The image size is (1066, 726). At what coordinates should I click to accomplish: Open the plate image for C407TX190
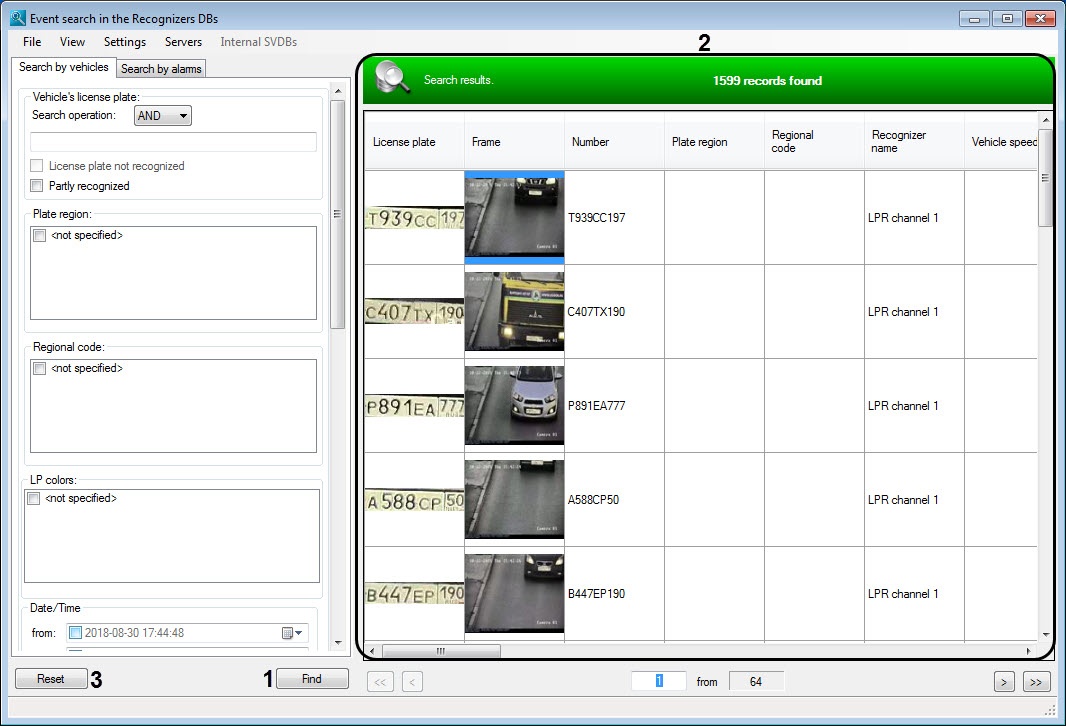(x=414, y=312)
